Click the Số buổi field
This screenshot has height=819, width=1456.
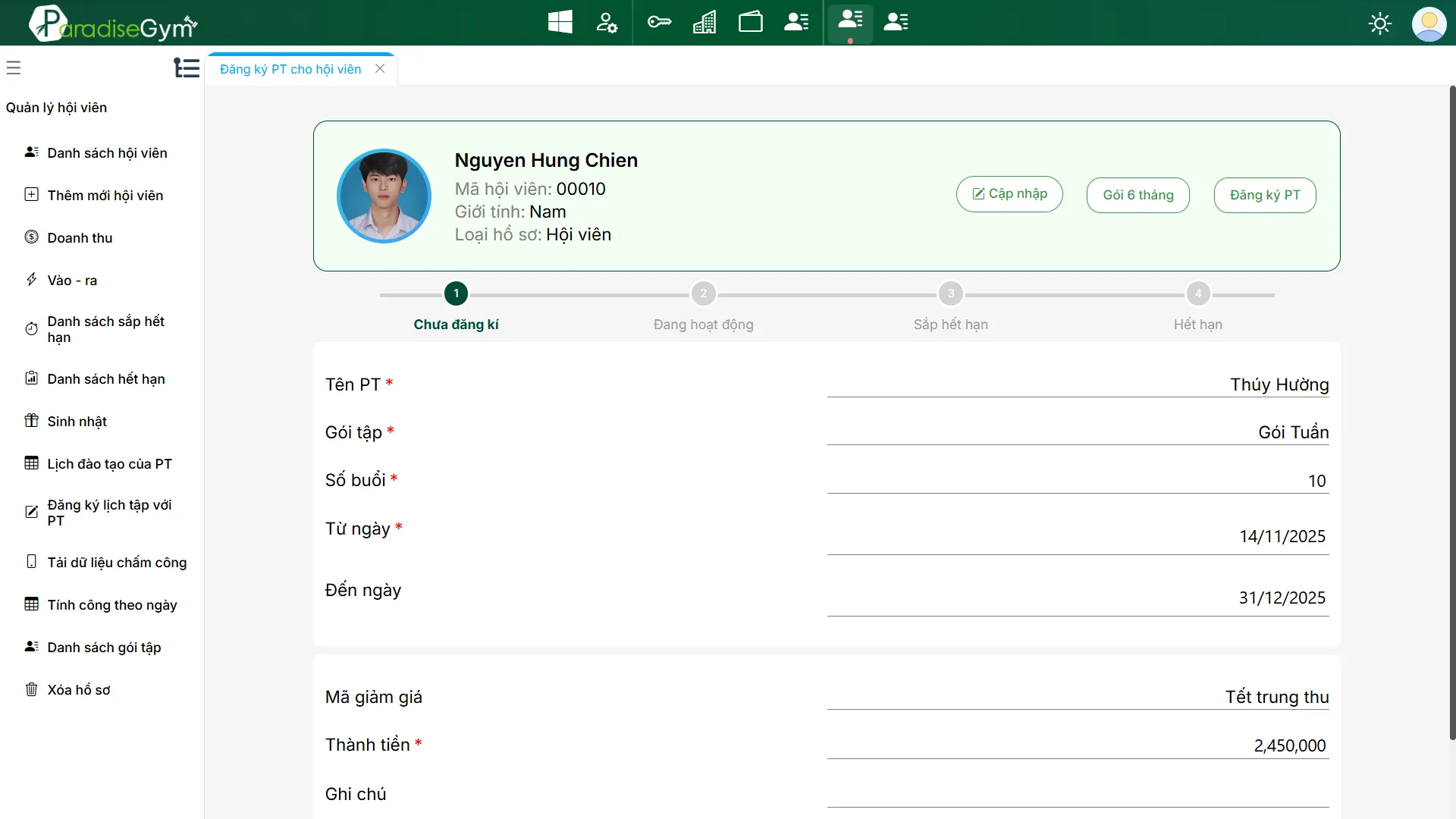click(x=1078, y=481)
